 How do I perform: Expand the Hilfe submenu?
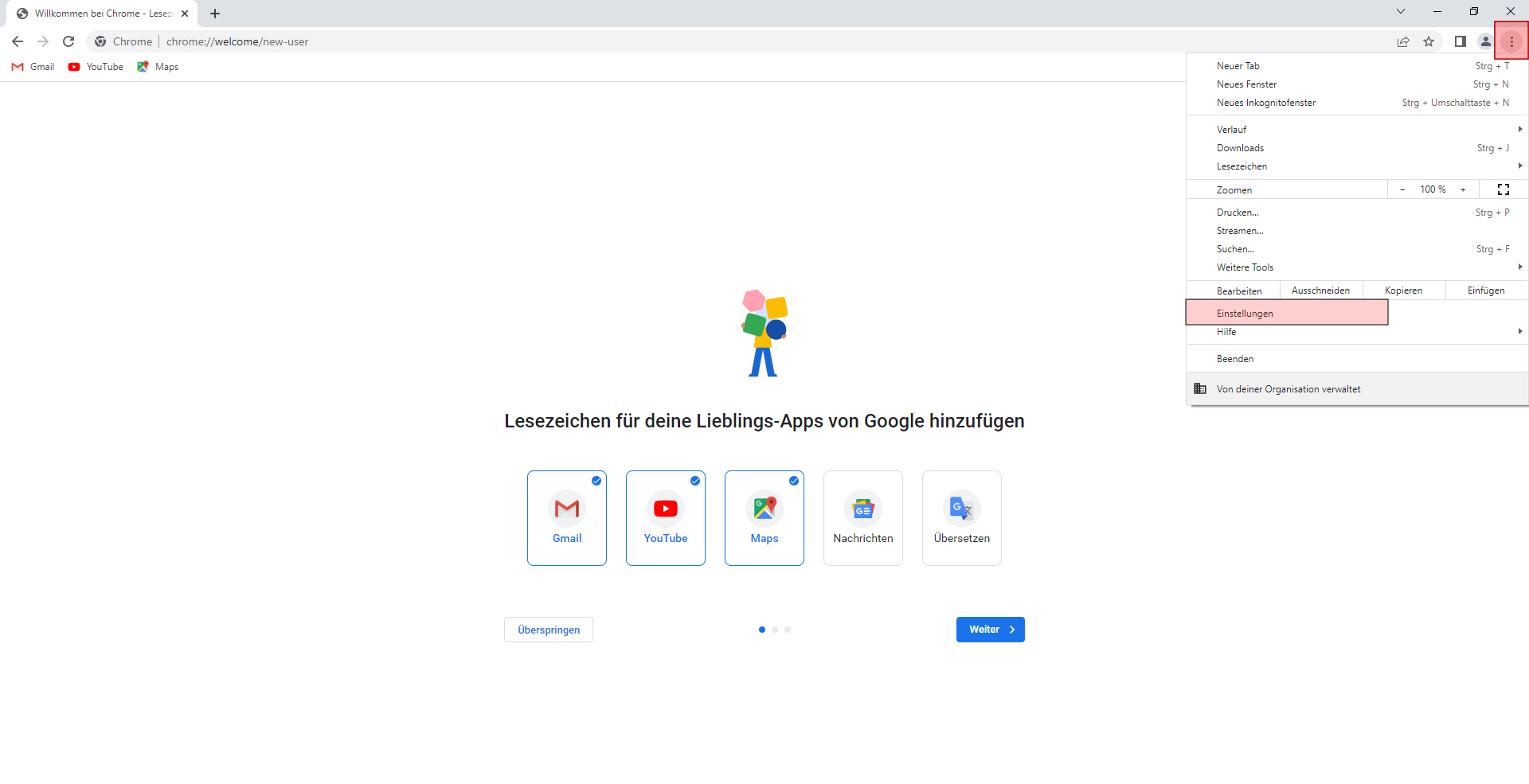click(1357, 332)
